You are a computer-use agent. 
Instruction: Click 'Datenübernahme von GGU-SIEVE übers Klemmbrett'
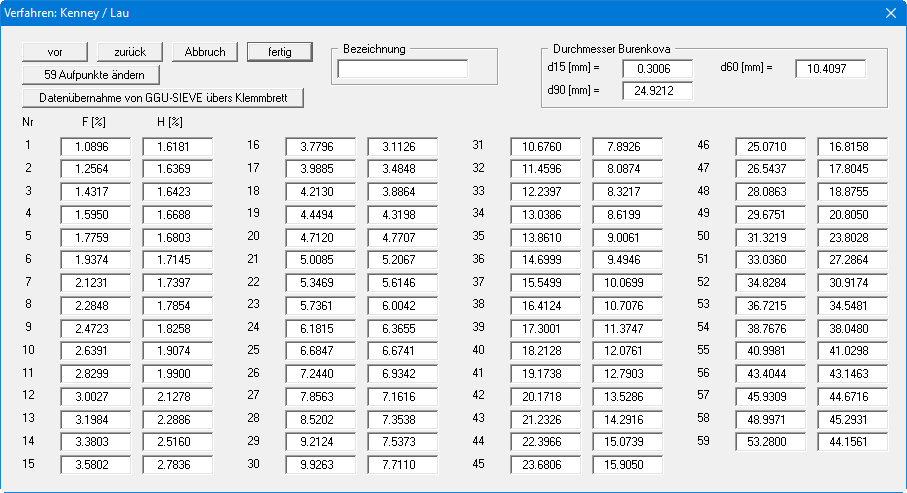click(x=163, y=98)
